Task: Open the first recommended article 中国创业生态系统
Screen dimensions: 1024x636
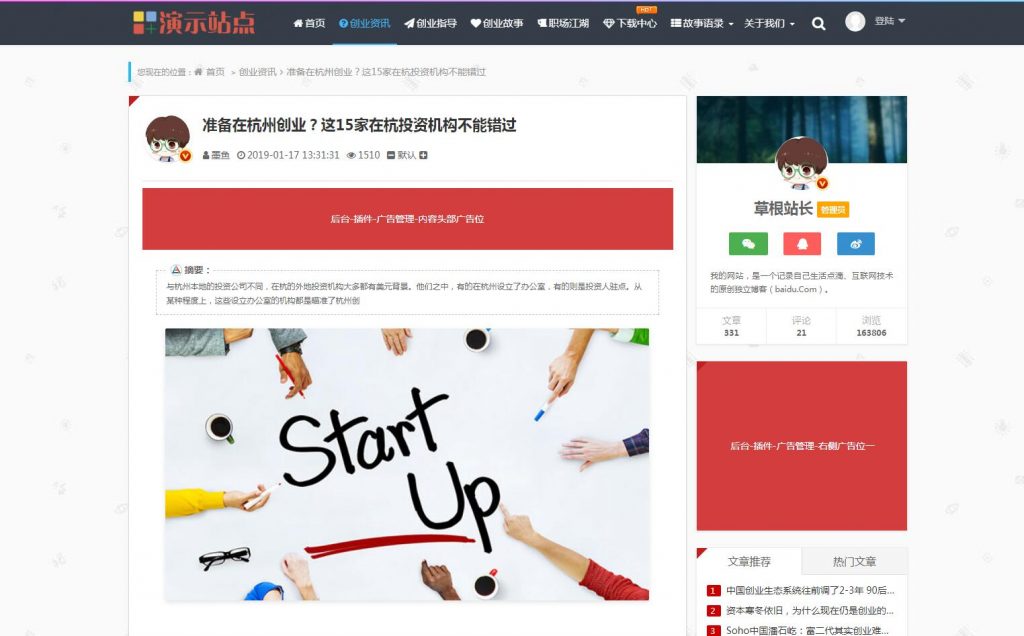Action: tap(810, 590)
